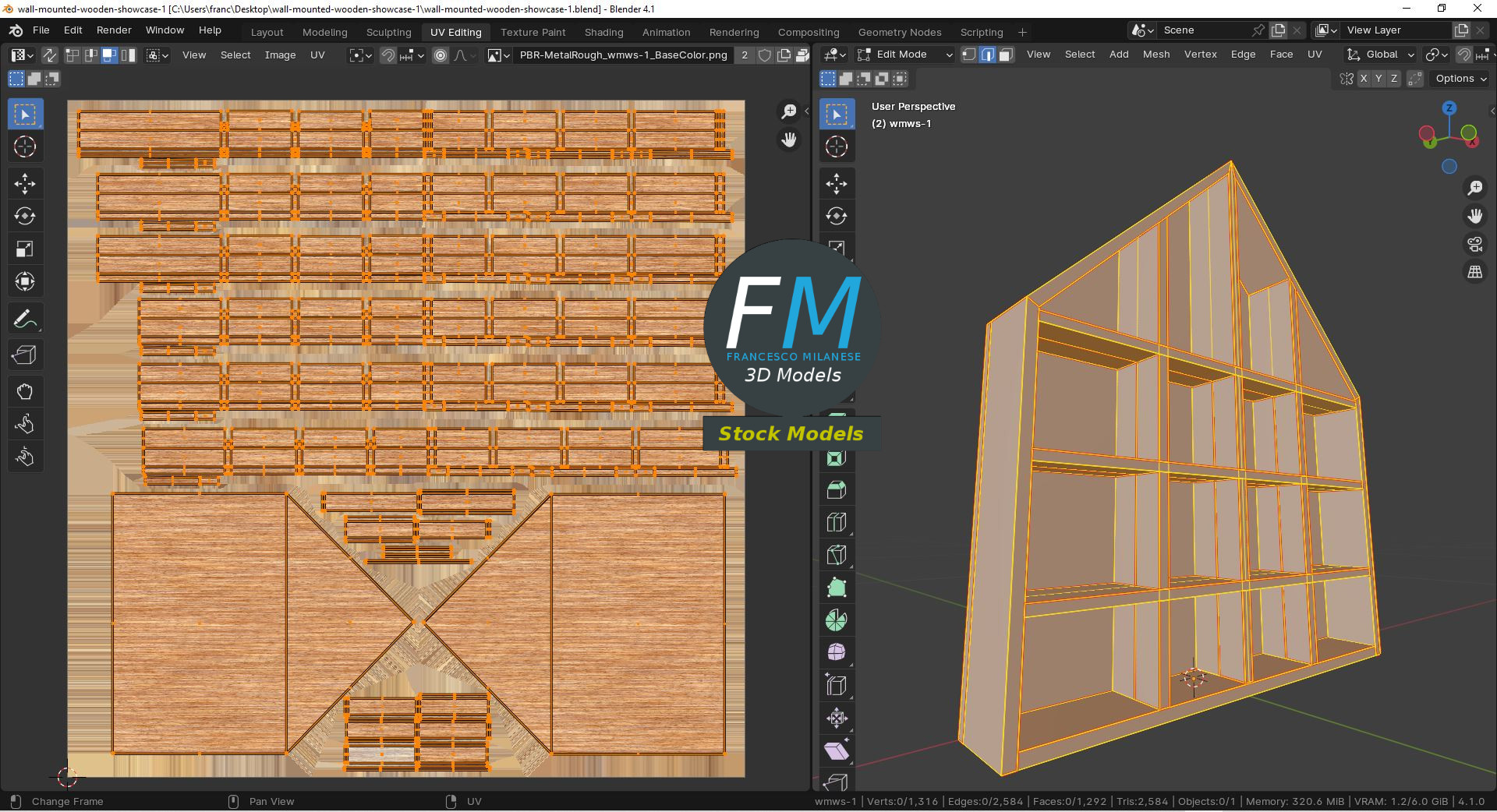Enable UV edge select mode

tap(90, 55)
